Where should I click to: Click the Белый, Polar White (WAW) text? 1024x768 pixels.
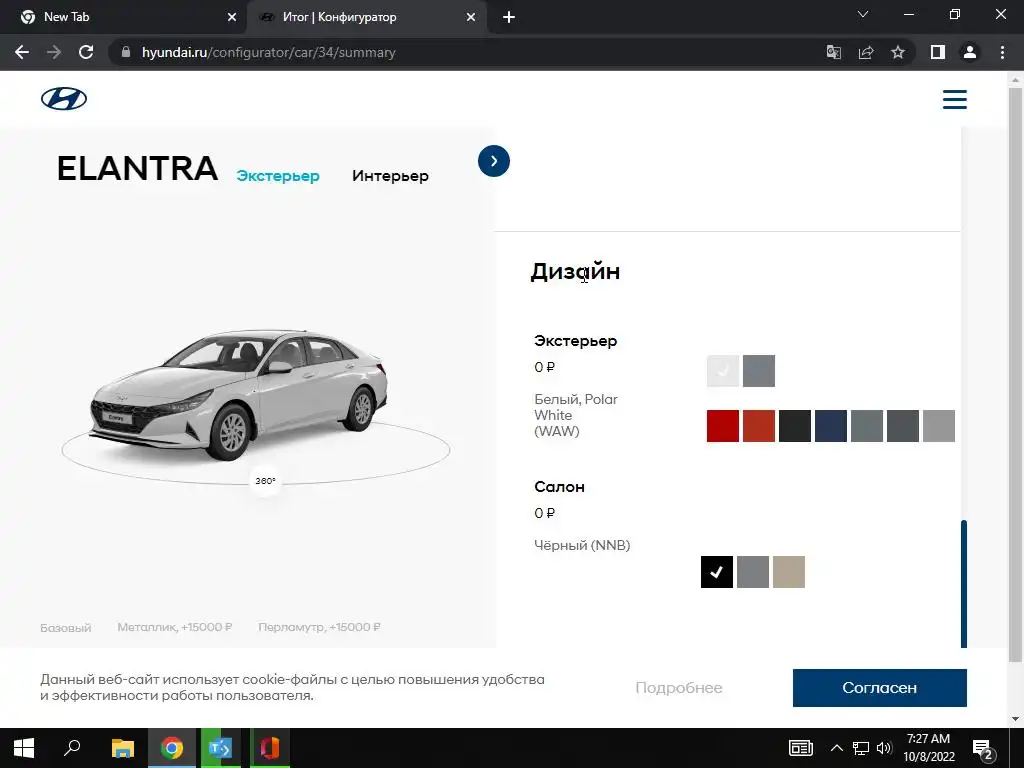(576, 415)
